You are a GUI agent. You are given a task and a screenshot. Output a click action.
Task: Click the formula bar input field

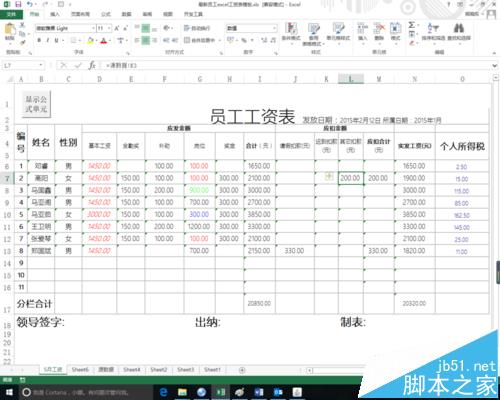tap(295, 65)
